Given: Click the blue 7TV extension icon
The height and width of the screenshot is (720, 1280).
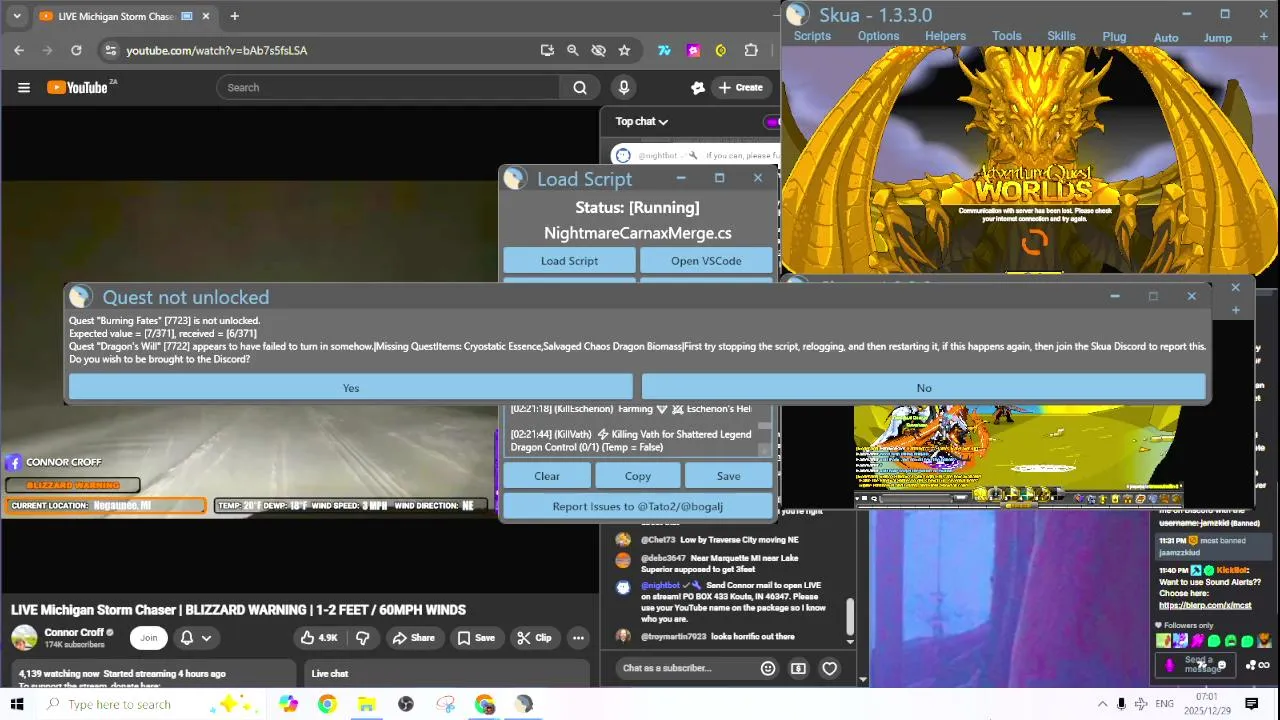Looking at the screenshot, I should click(x=664, y=50).
